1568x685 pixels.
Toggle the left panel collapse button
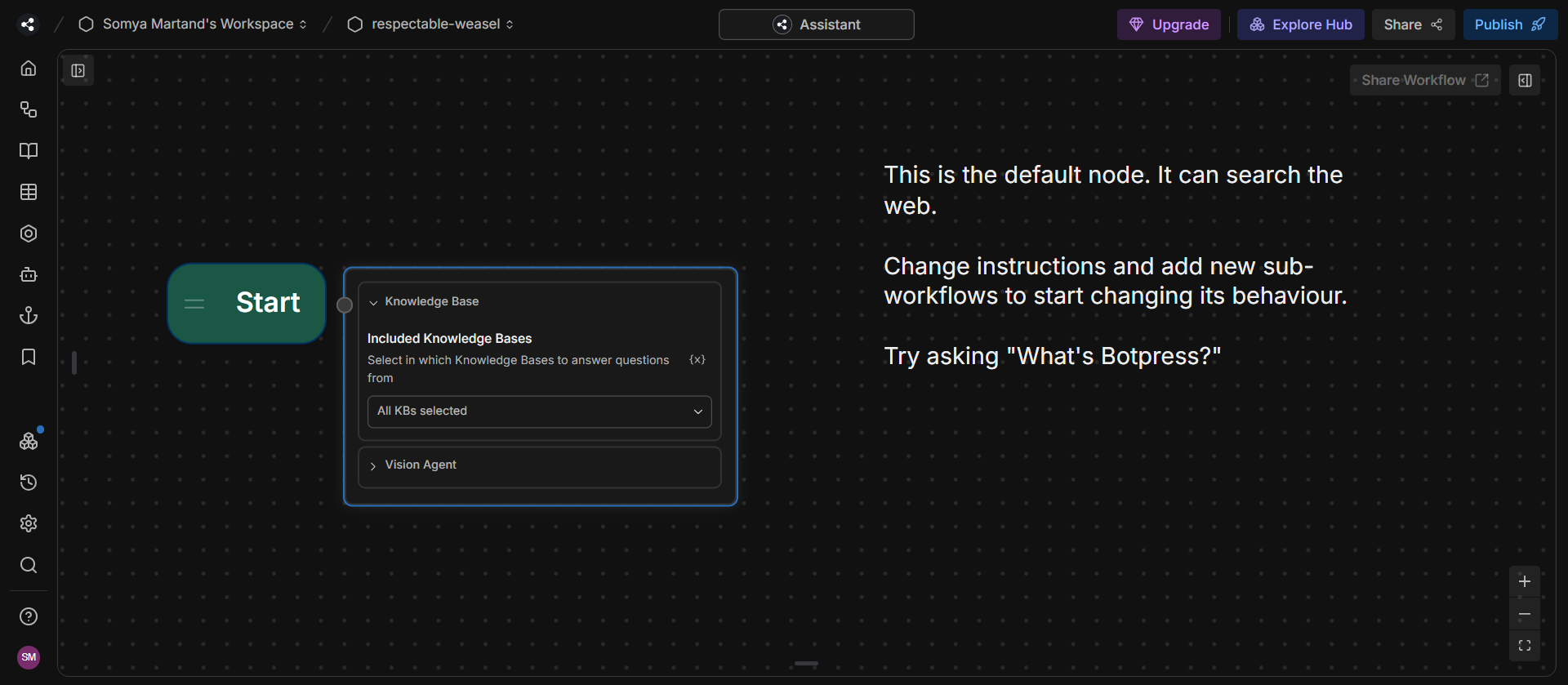(78, 71)
